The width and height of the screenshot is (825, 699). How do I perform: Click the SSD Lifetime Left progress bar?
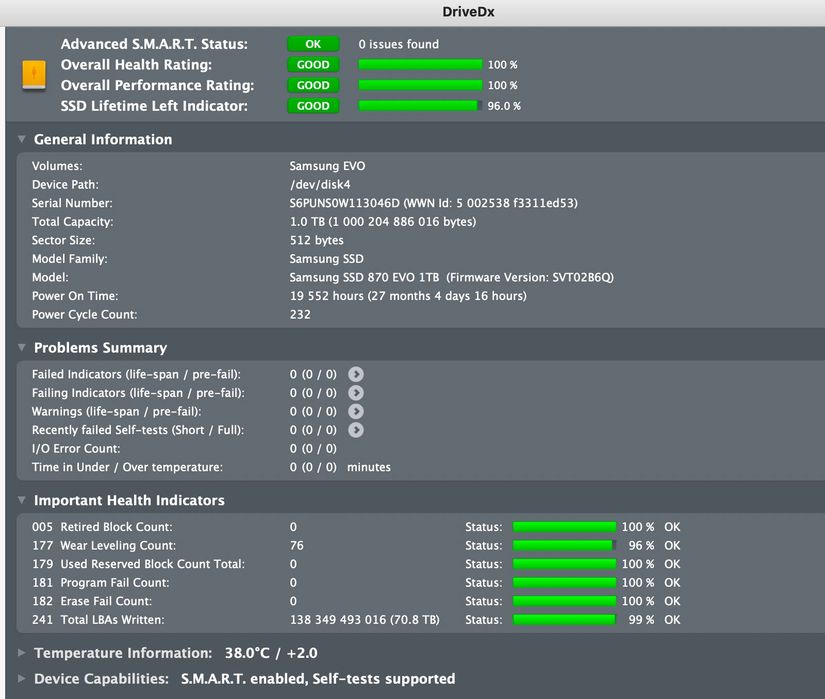(420, 106)
